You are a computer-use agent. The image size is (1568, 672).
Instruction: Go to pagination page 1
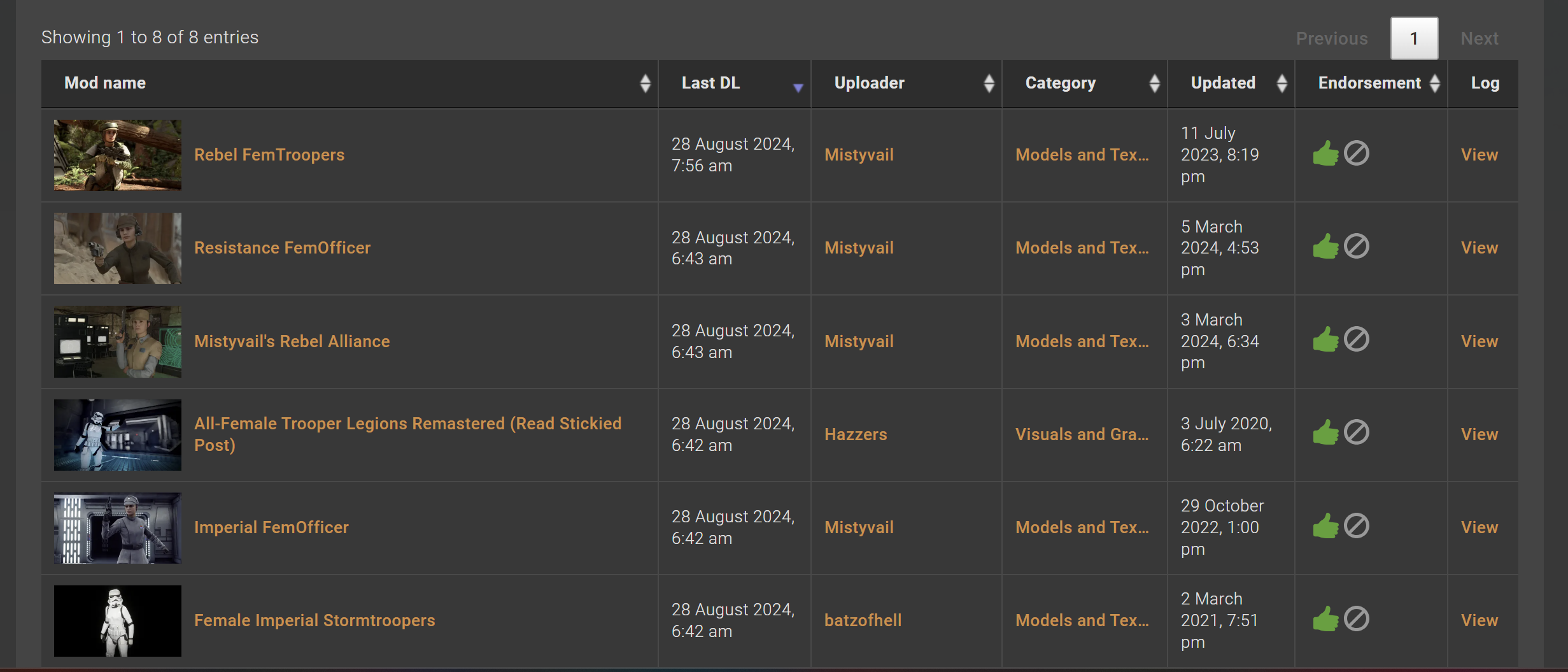[x=1413, y=38]
